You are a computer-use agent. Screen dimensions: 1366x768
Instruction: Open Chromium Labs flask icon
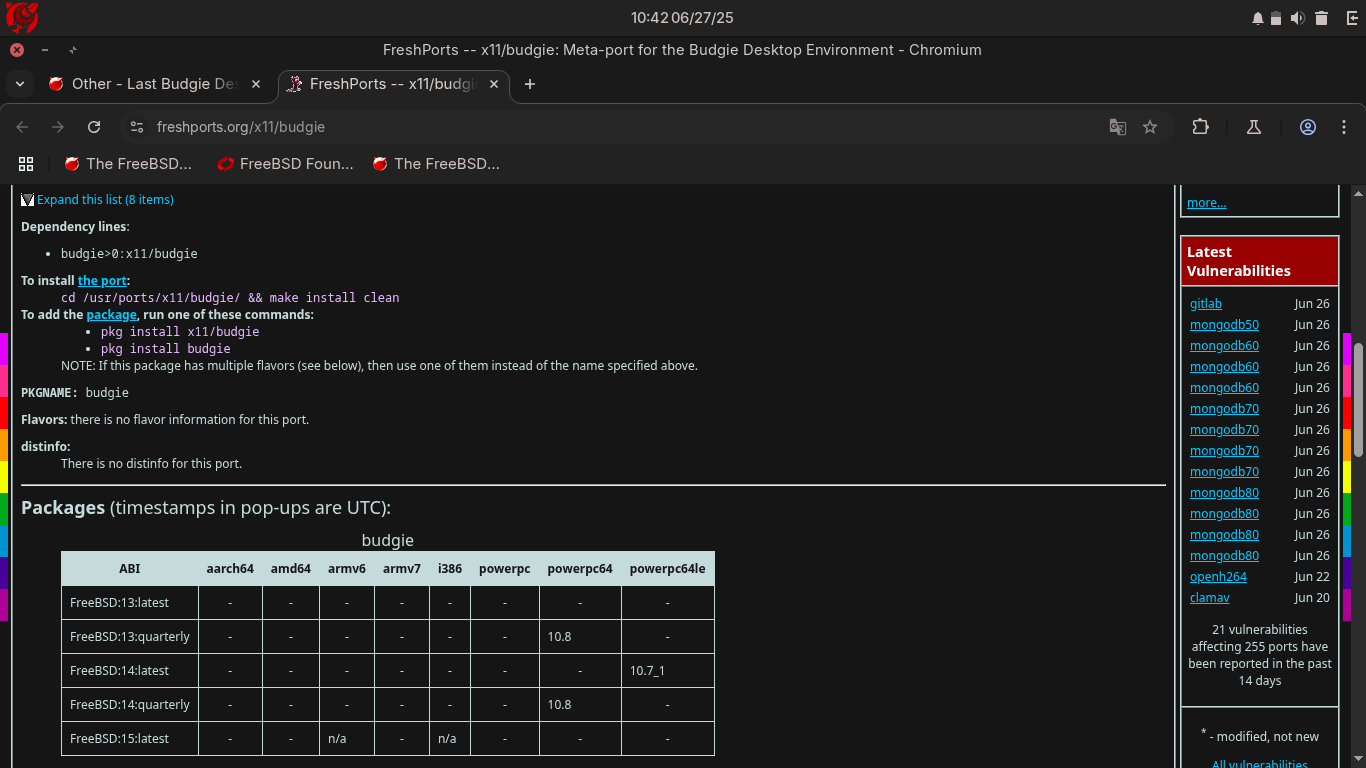[x=1253, y=127]
